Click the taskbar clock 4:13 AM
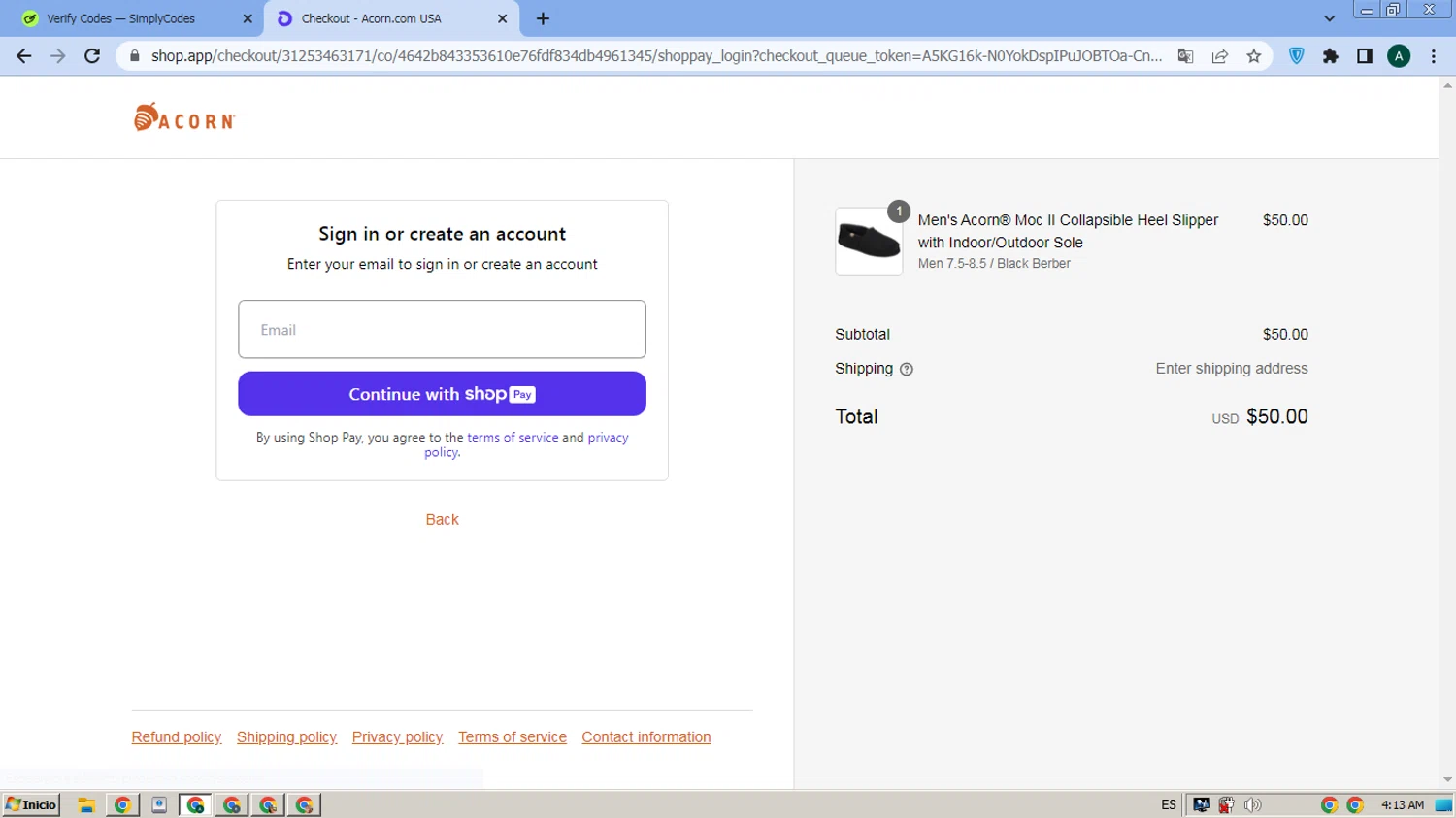Screen dimensions: 1456x818 pyautogui.click(x=1402, y=804)
